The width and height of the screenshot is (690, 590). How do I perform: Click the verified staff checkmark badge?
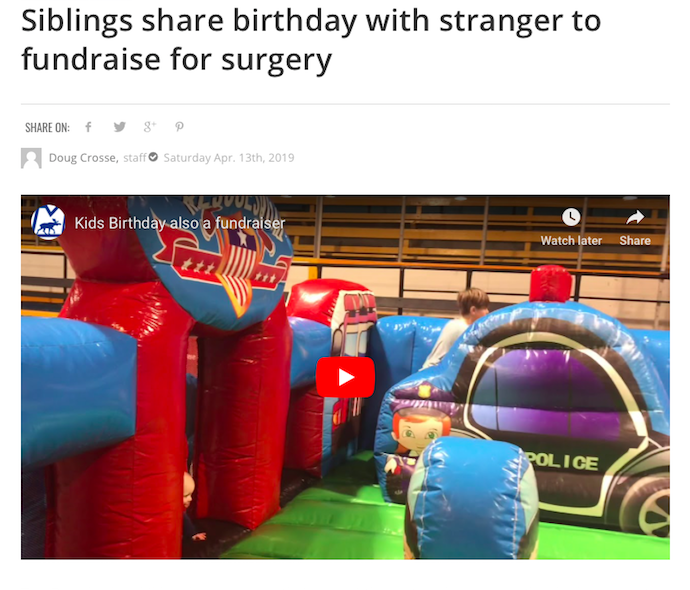click(153, 157)
